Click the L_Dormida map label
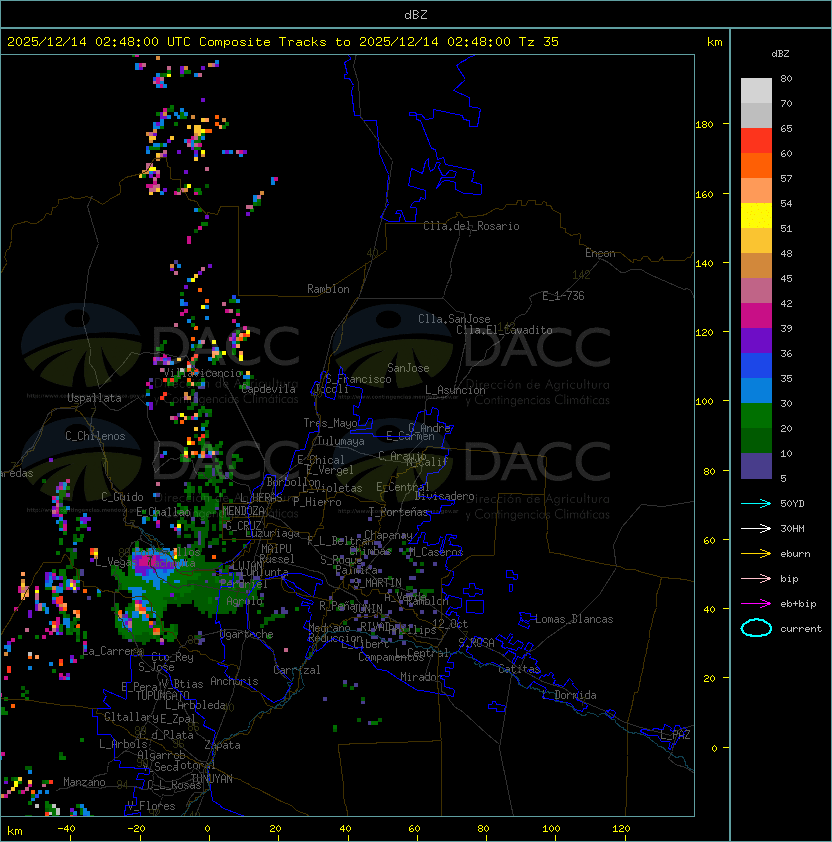 [569, 695]
